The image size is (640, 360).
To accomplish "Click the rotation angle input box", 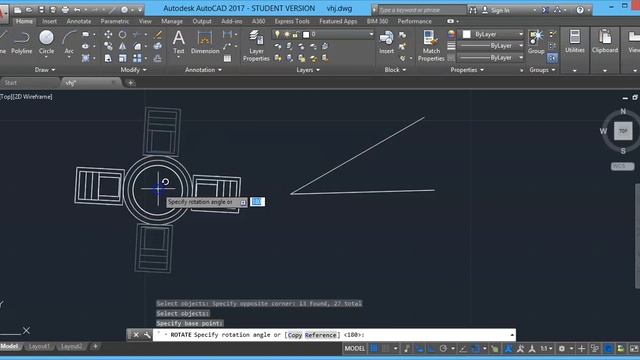I will [257, 202].
